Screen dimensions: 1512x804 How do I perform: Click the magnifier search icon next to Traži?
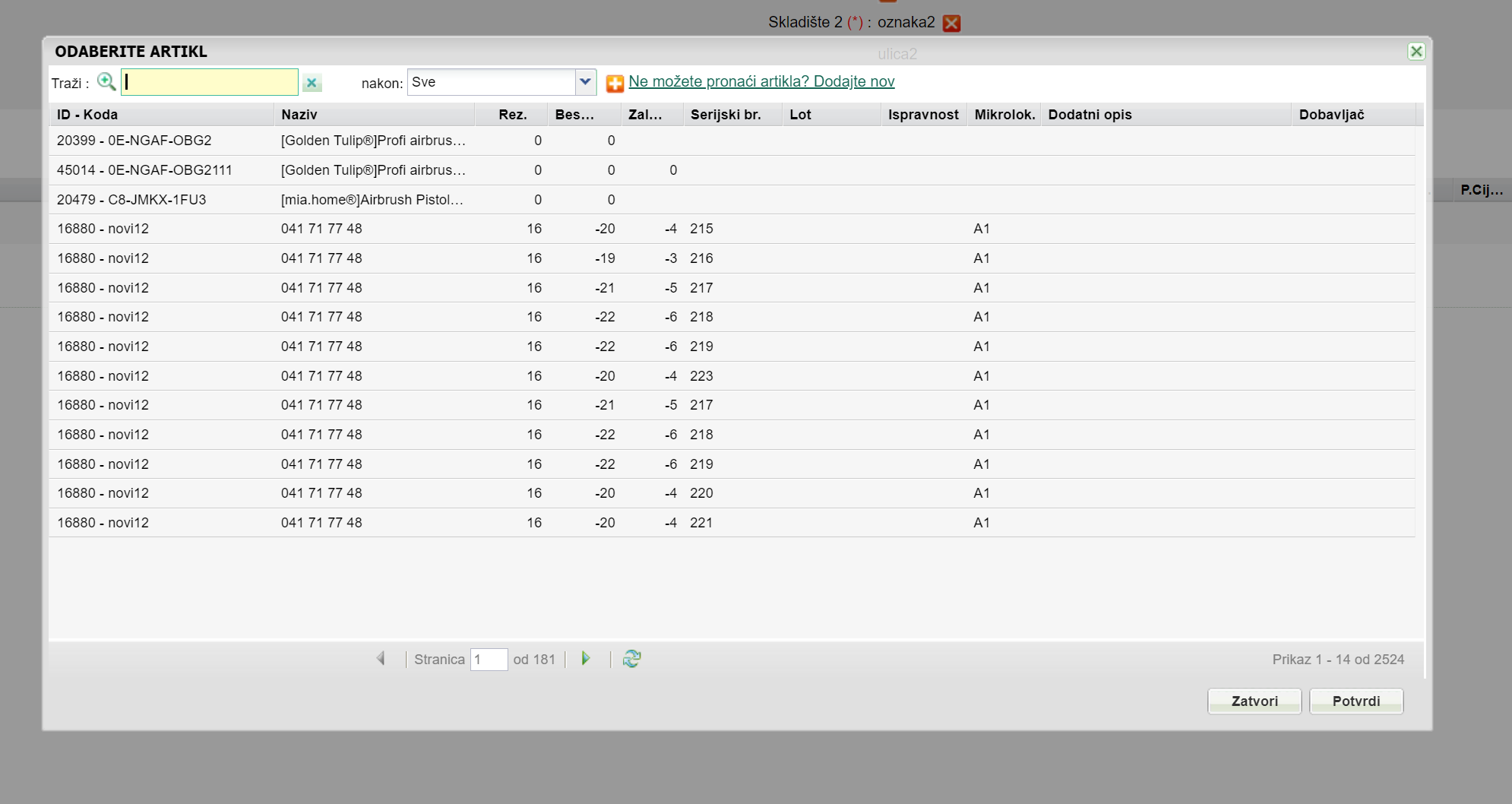(x=106, y=82)
